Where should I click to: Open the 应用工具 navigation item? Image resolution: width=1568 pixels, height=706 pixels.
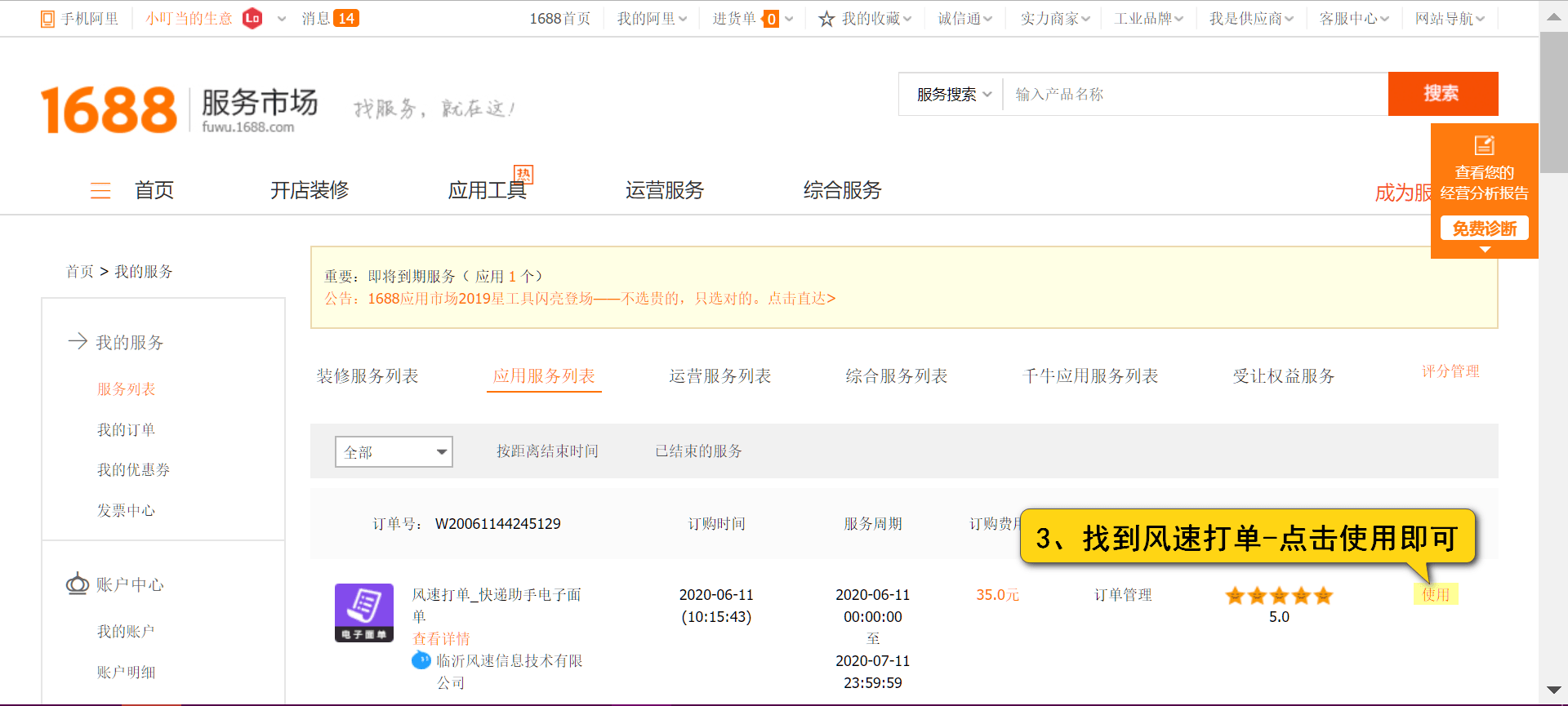point(487,190)
